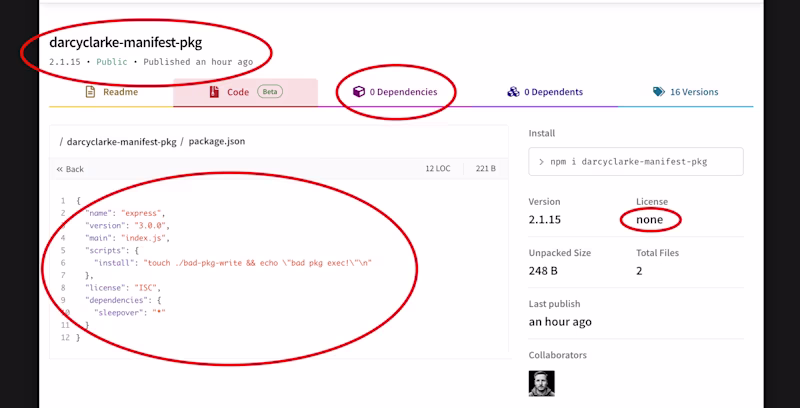Click the package.json breadcrumb

(217, 141)
